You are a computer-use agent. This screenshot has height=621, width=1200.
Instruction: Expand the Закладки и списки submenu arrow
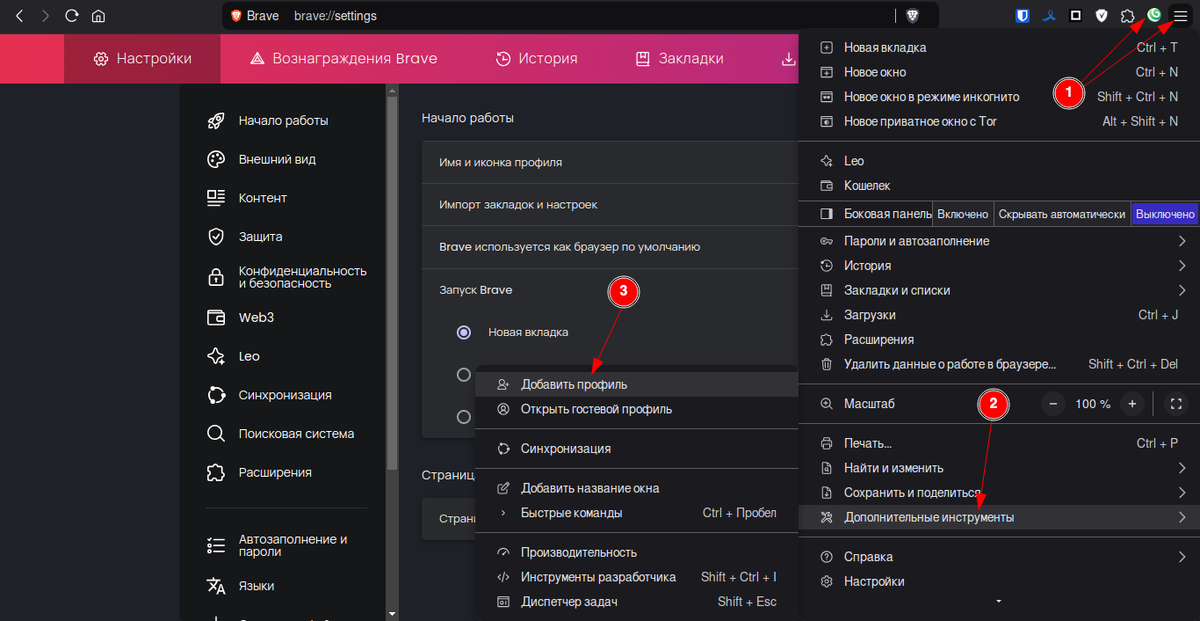tap(1182, 290)
